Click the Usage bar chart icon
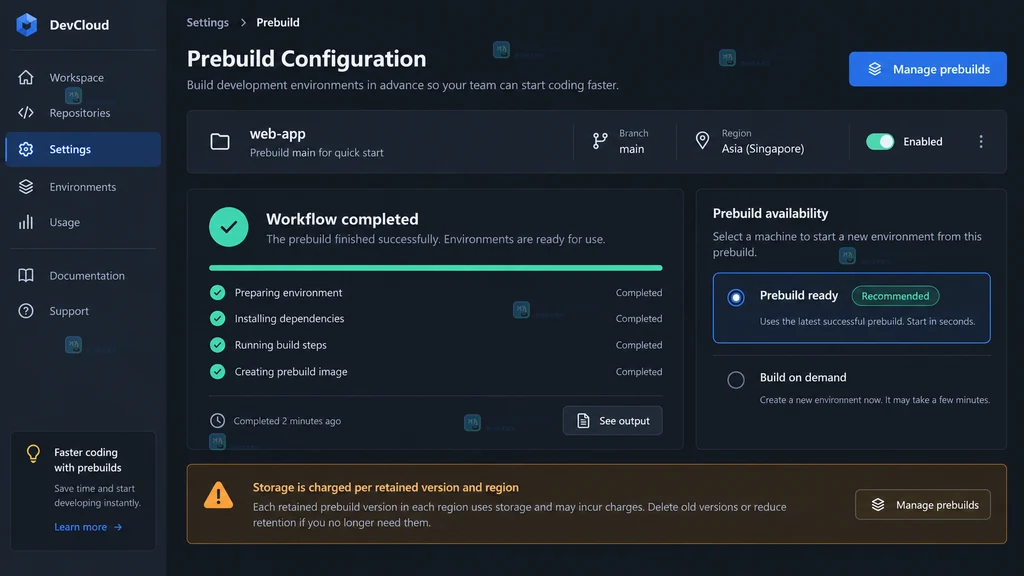The width and height of the screenshot is (1024, 576). click(x=25, y=222)
